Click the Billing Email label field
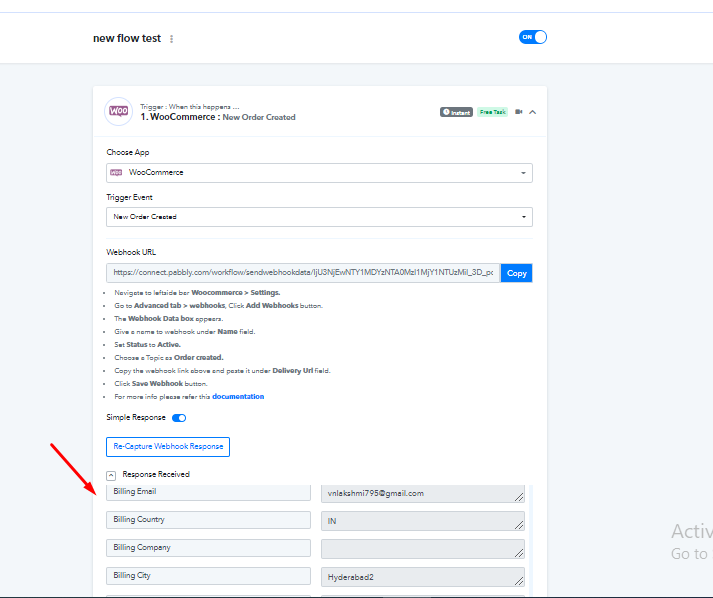Viewport: 713px width, 598px height. pyautogui.click(x=208, y=492)
